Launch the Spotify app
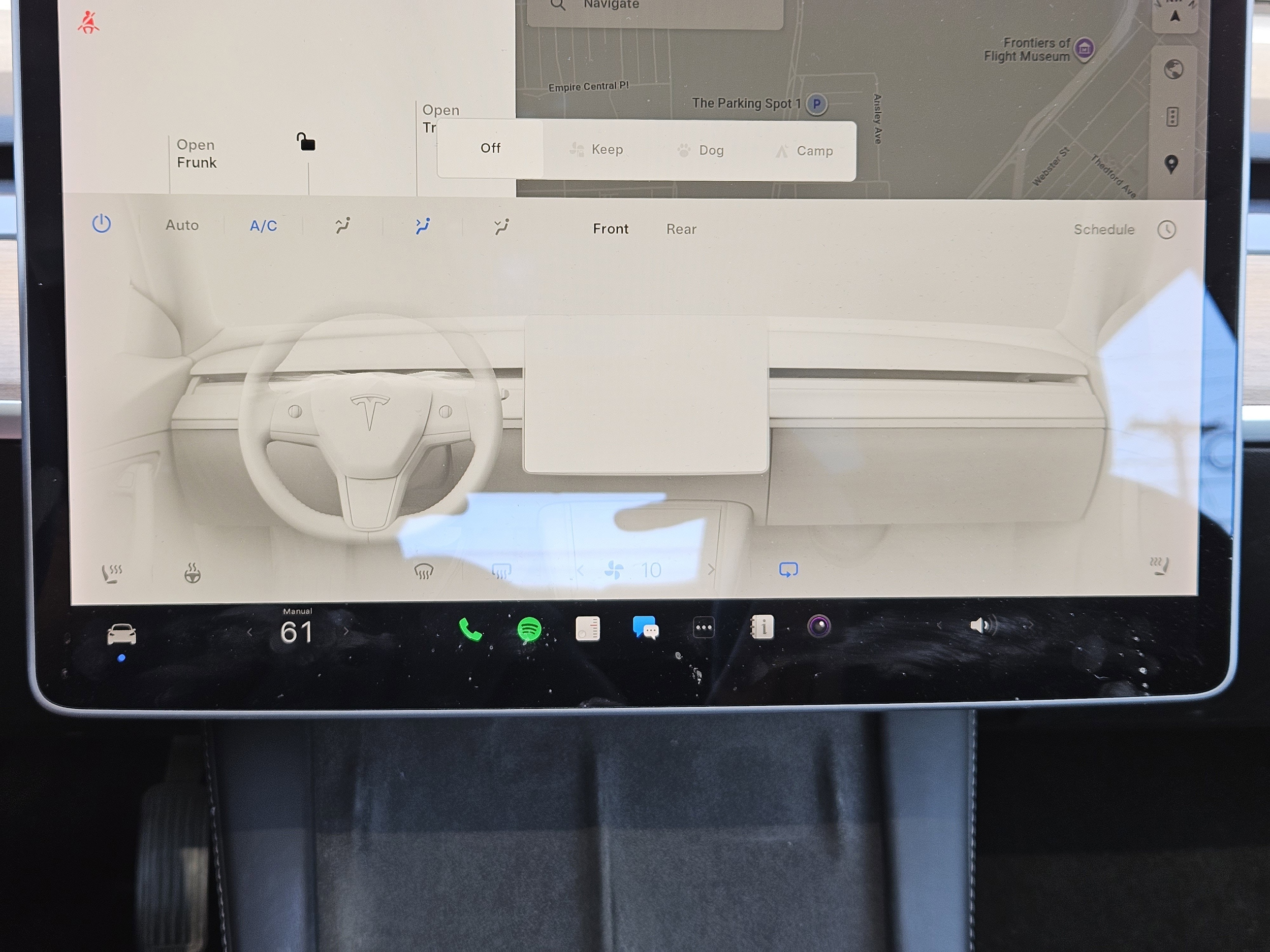This screenshot has width=1270, height=952. tap(529, 629)
